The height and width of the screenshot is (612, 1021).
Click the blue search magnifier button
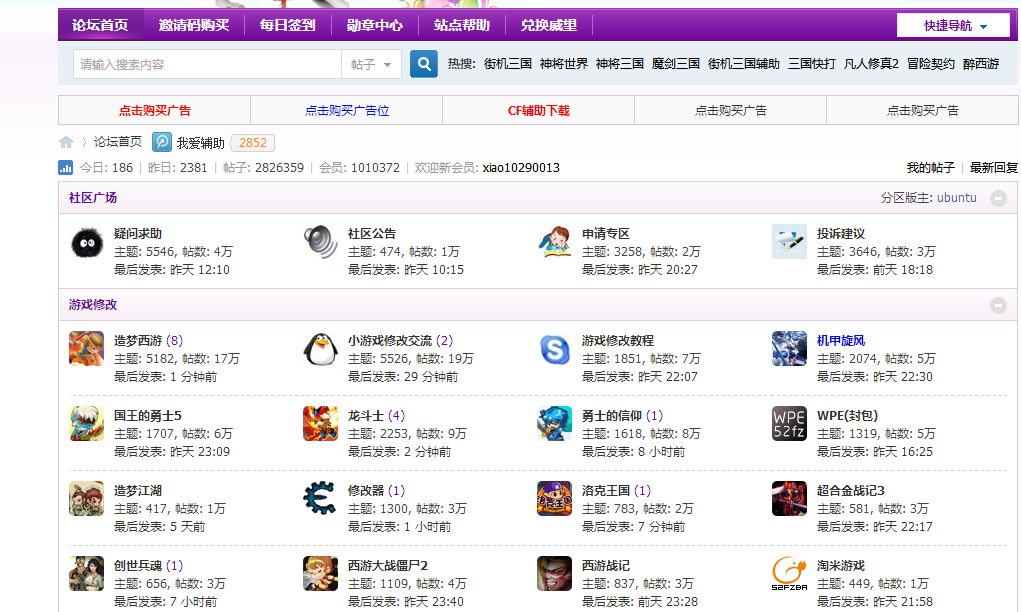[x=423, y=64]
